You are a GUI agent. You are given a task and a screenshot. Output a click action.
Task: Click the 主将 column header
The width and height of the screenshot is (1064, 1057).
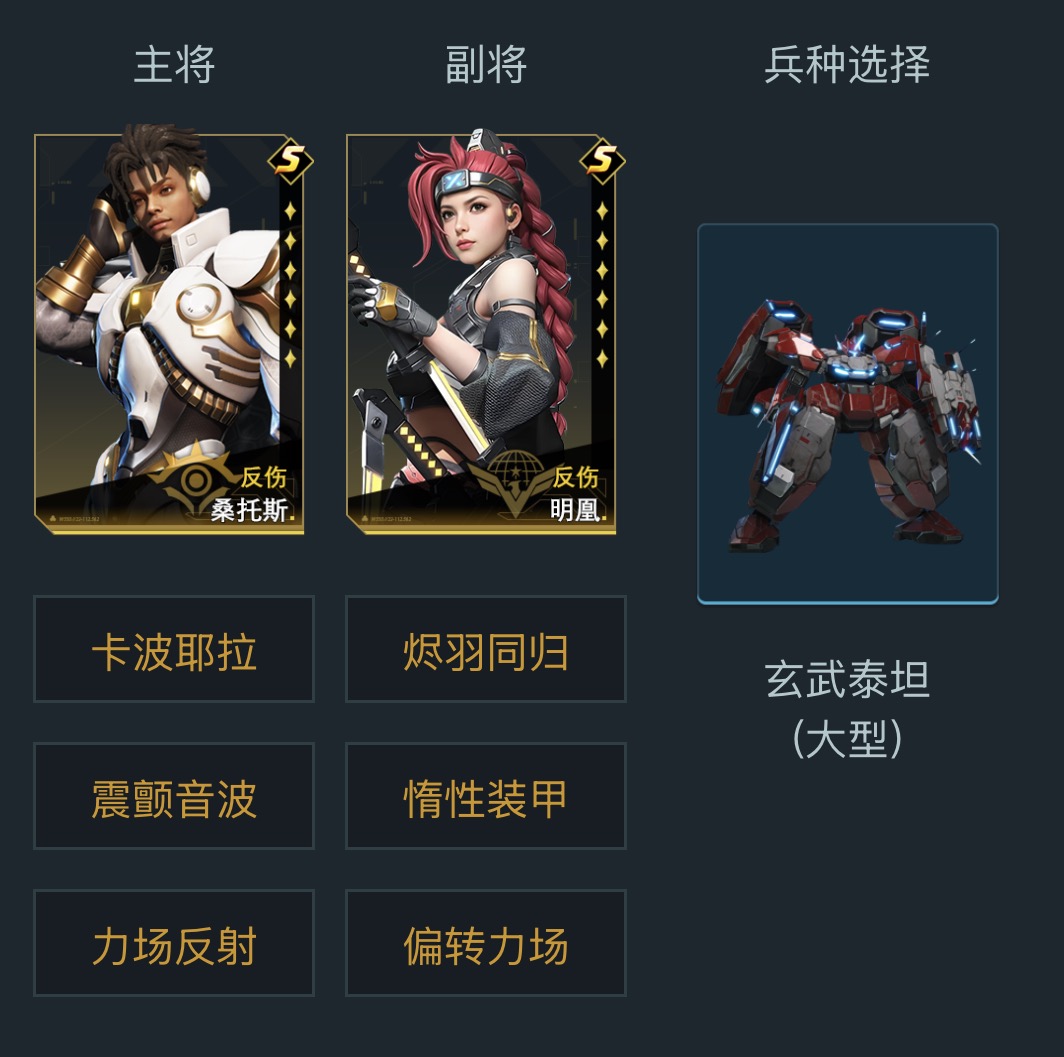[x=174, y=64]
